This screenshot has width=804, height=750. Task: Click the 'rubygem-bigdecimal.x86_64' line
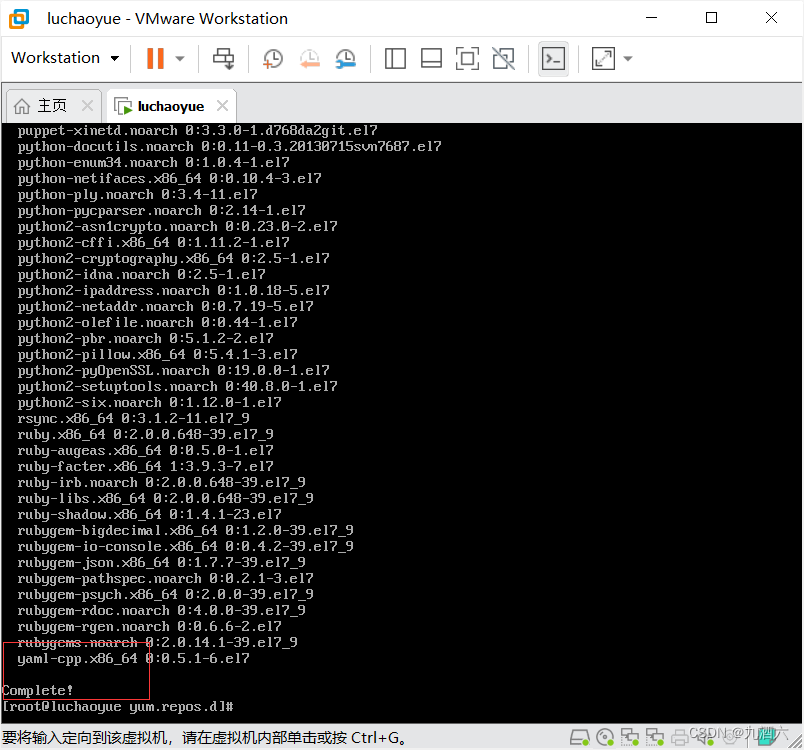tap(186, 531)
